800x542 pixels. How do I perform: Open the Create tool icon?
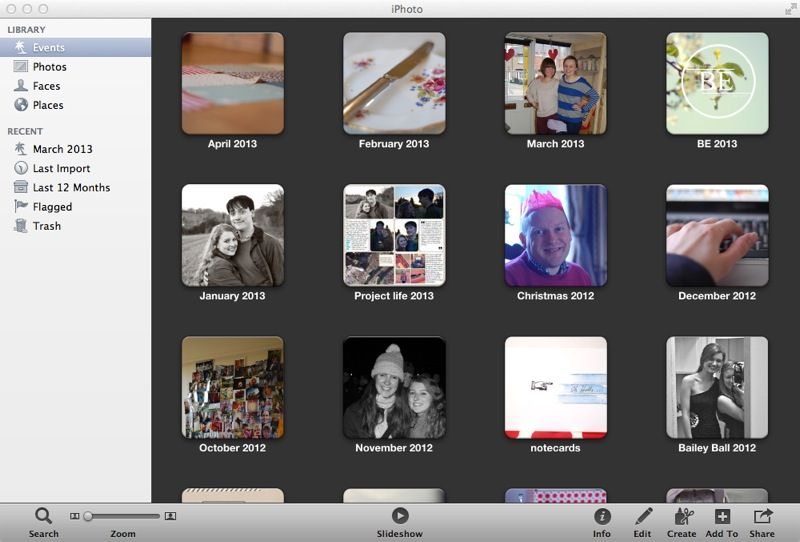point(683,516)
